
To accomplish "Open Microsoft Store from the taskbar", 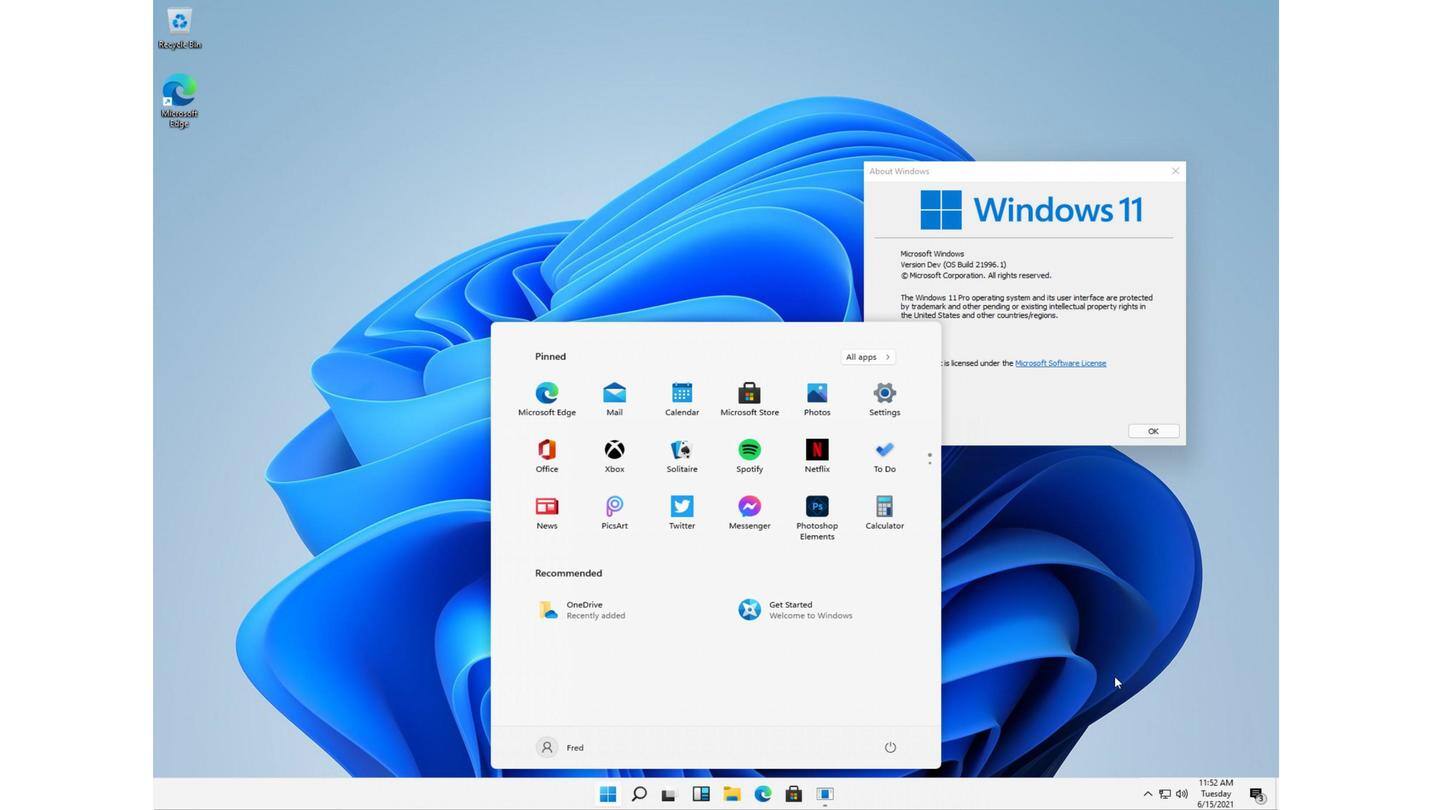I will click(793, 794).
